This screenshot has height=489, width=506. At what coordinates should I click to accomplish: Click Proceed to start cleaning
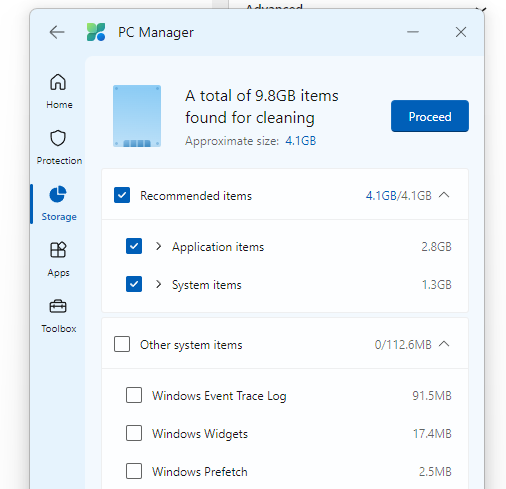pos(430,116)
